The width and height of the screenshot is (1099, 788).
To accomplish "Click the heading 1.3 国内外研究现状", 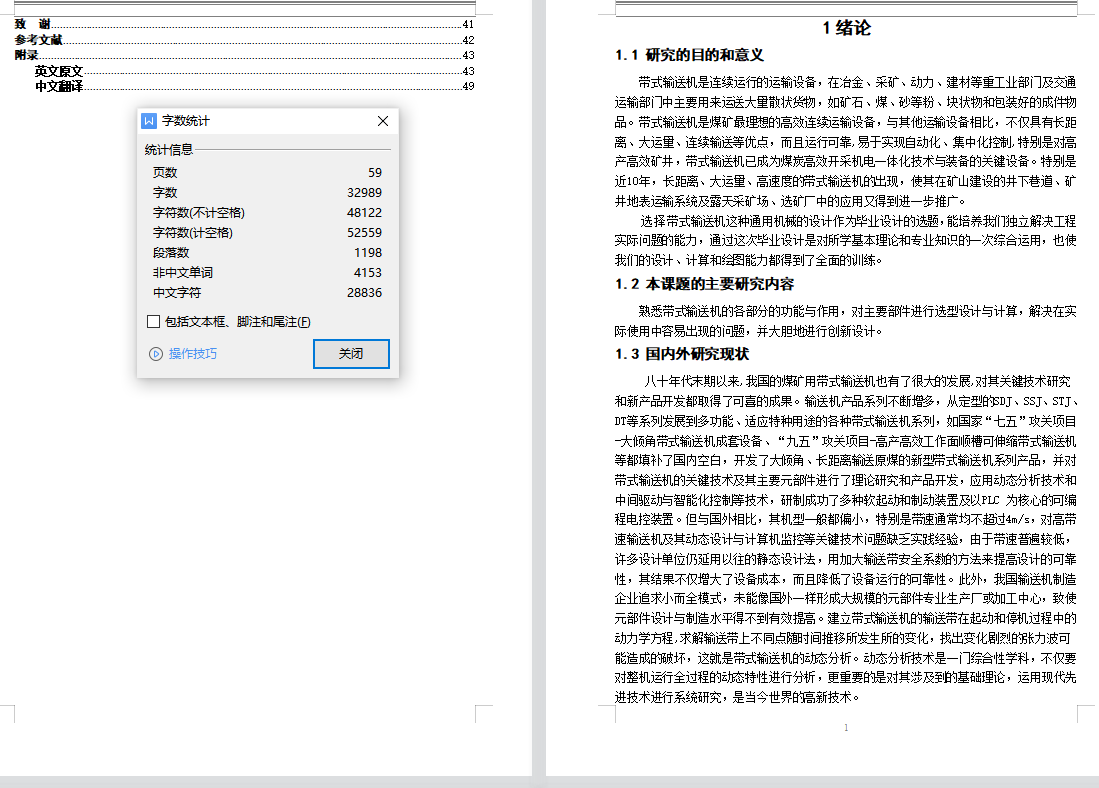I will pyautogui.click(x=682, y=354).
